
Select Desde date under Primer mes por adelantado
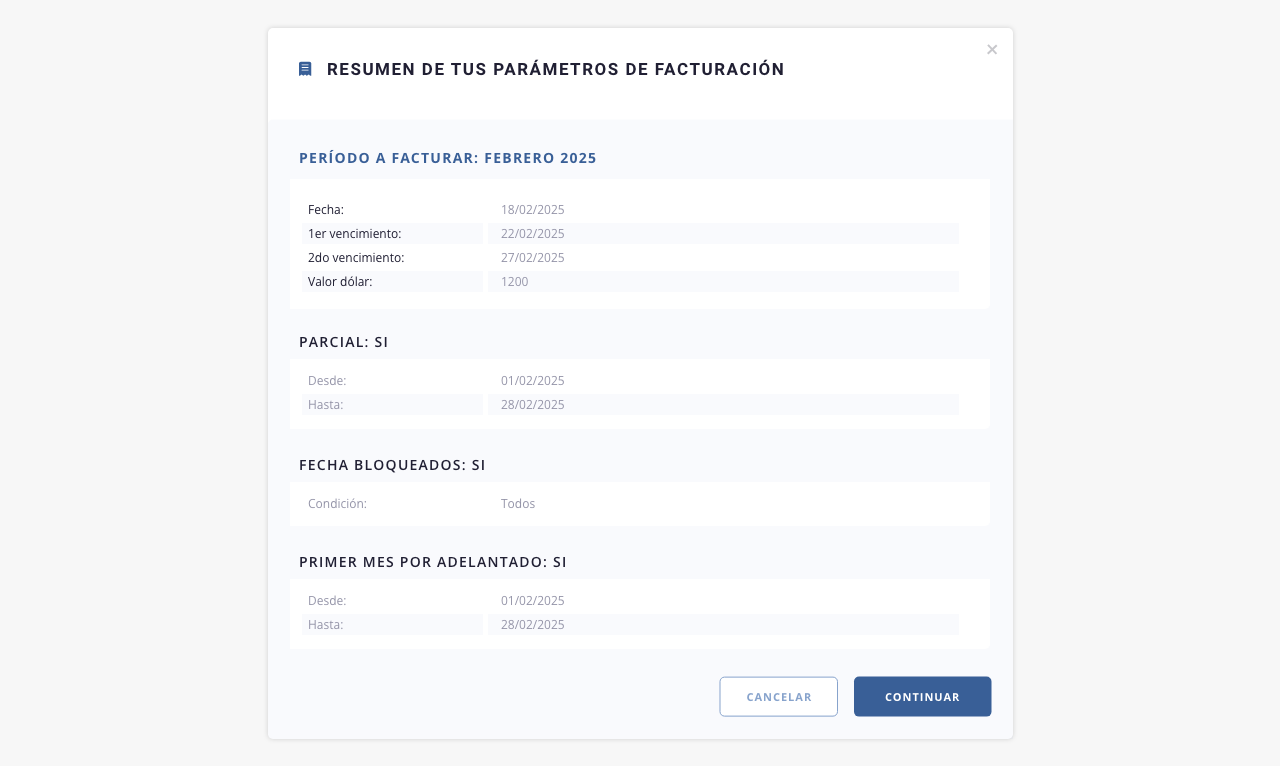(x=533, y=601)
